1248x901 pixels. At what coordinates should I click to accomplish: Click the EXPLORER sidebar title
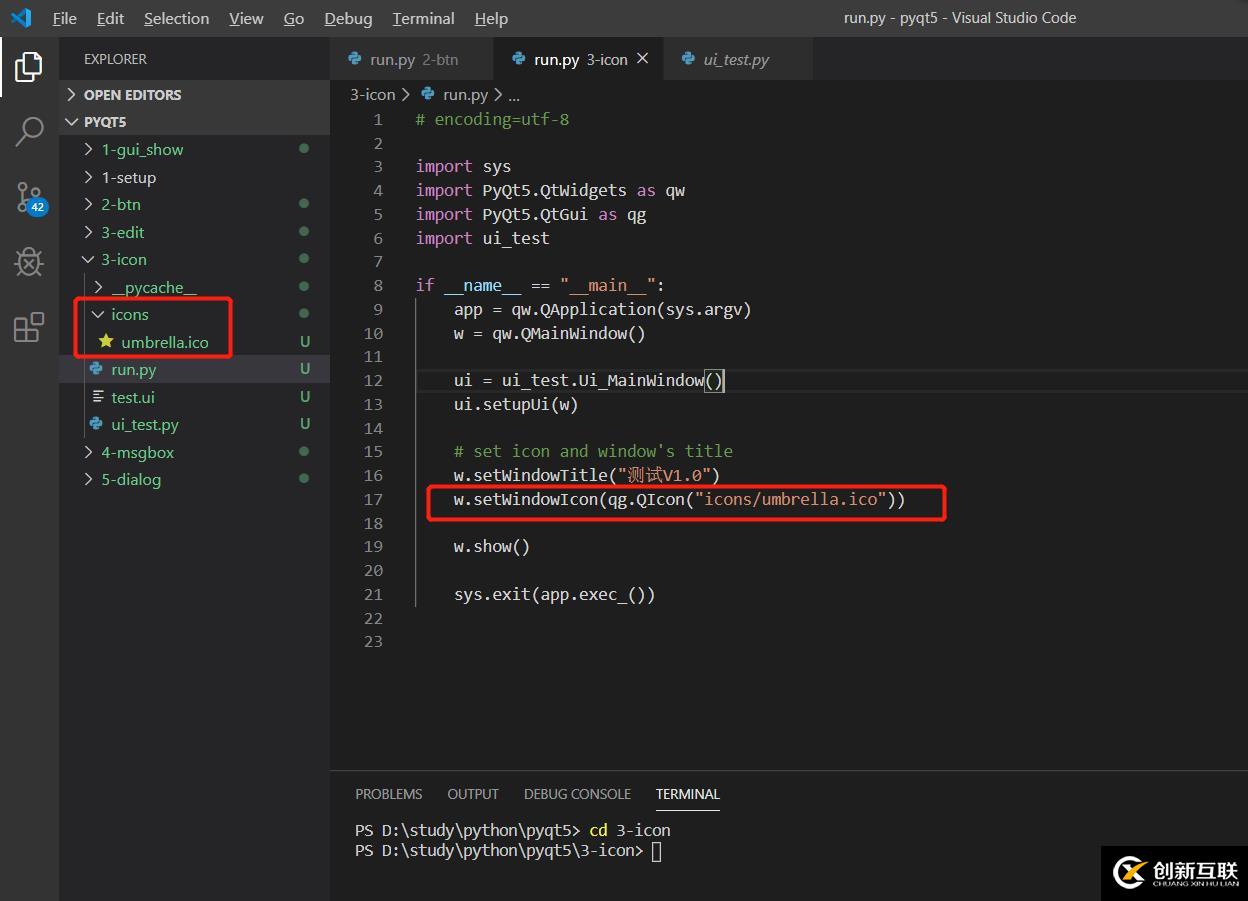click(x=115, y=59)
